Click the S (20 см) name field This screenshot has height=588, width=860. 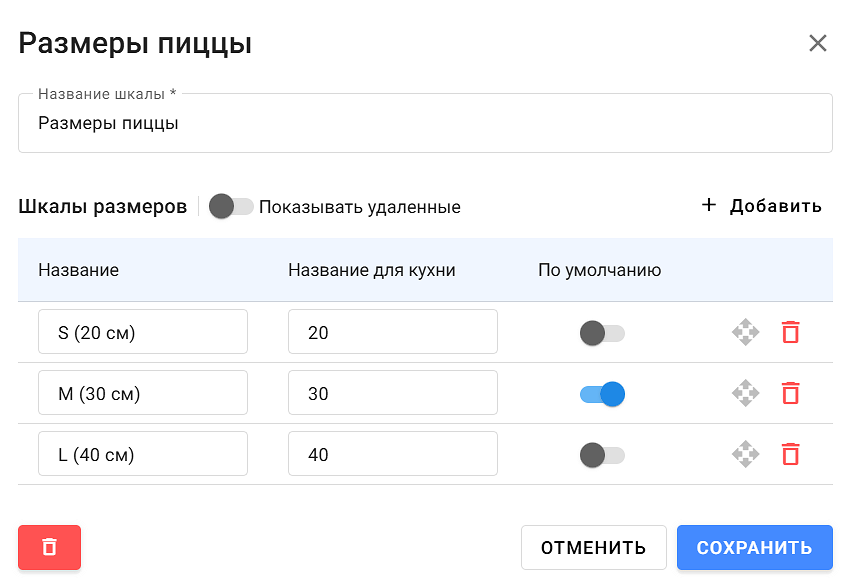142,332
